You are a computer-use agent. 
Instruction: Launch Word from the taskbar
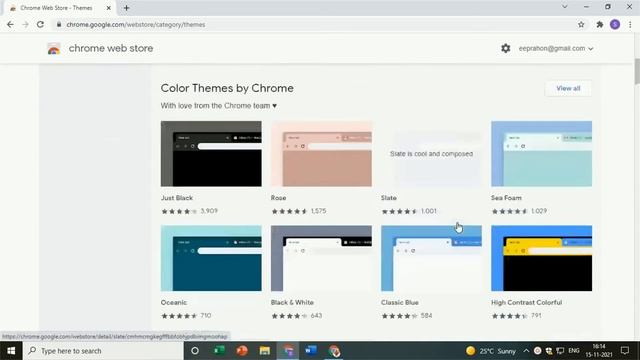(x=311, y=351)
